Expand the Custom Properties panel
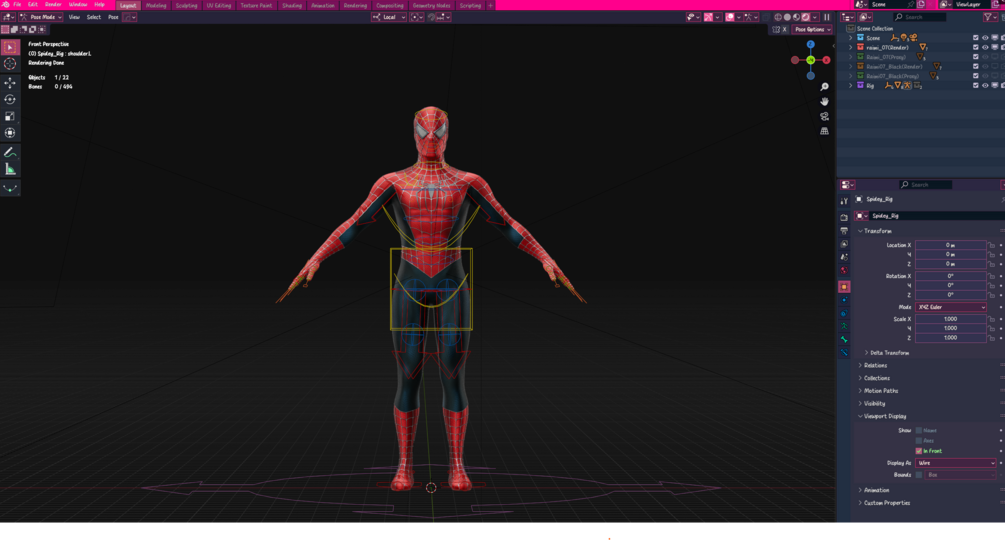1005x540 pixels. [x=886, y=503]
